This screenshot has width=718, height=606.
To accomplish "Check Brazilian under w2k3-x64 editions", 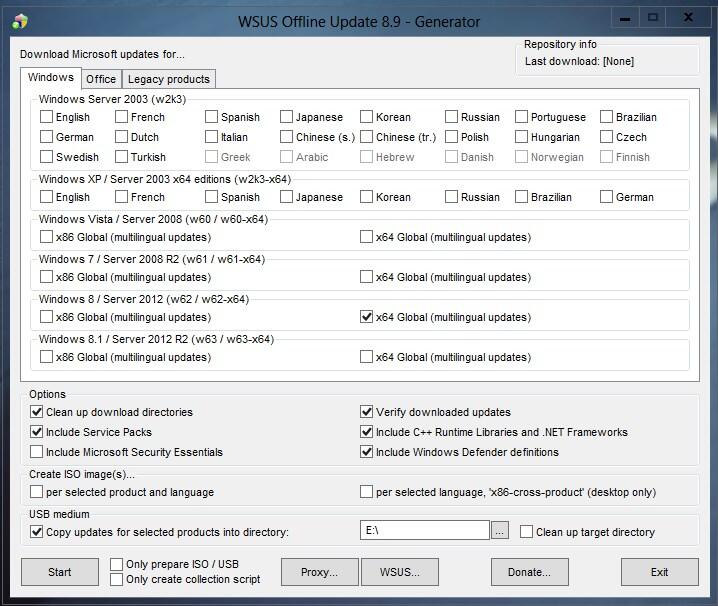I will pyautogui.click(x=521, y=197).
